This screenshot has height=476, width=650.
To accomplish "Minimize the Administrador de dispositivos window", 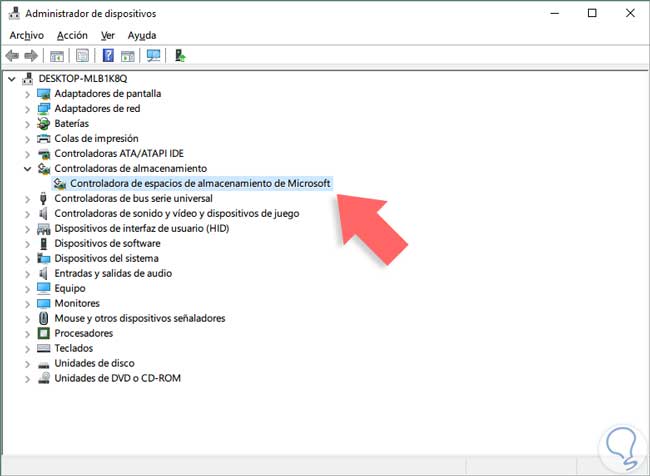I will (x=555, y=13).
